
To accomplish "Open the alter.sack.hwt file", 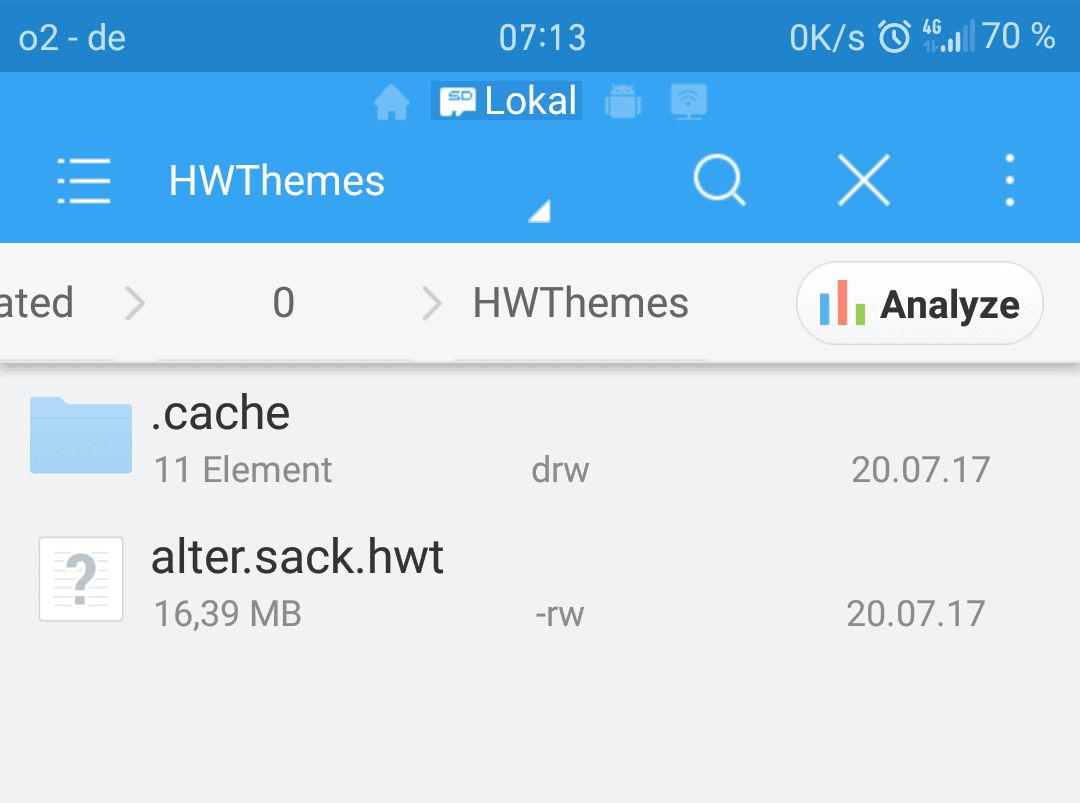I will coord(540,583).
